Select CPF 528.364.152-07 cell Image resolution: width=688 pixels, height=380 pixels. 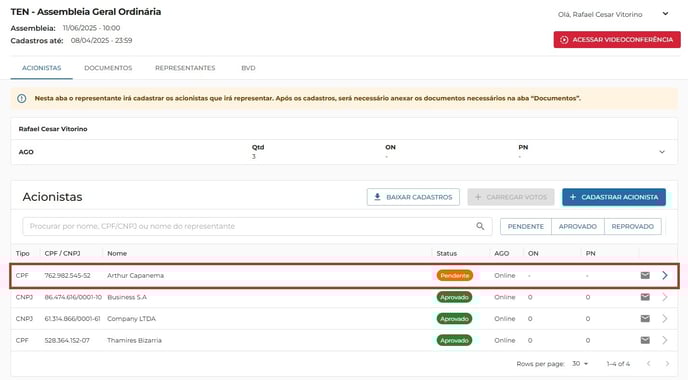(67, 340)
